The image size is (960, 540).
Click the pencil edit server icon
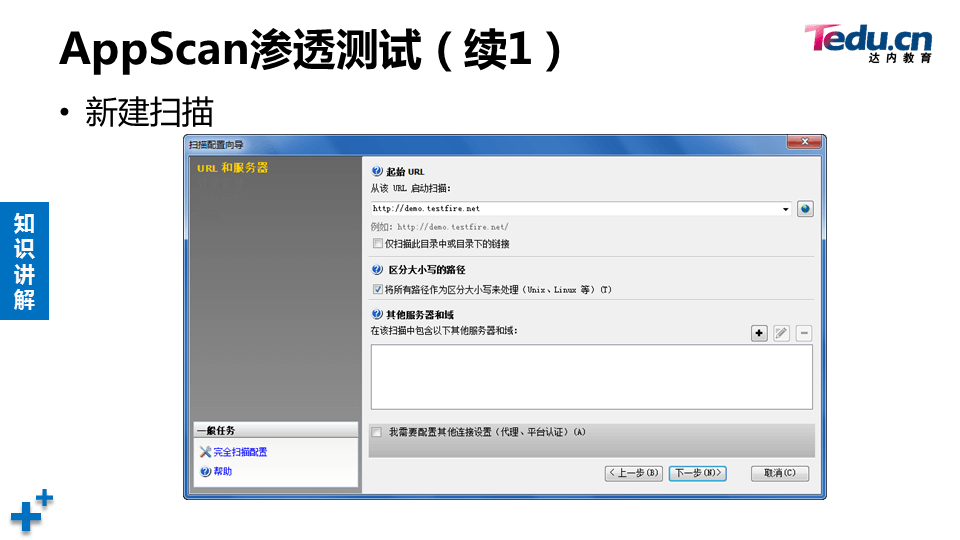(x=781, y=333)
